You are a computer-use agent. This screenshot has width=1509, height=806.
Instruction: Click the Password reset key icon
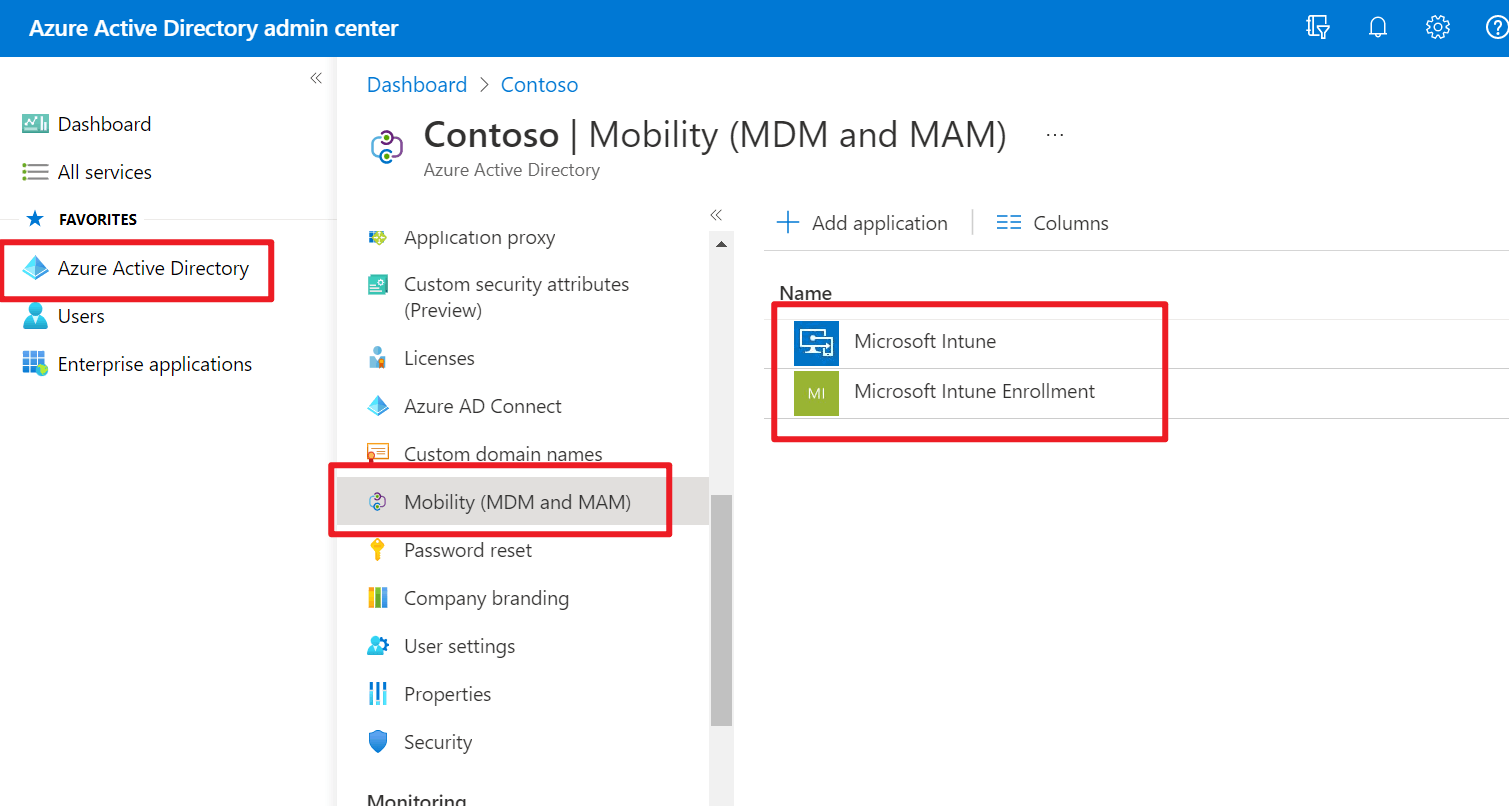pos(378,550)
